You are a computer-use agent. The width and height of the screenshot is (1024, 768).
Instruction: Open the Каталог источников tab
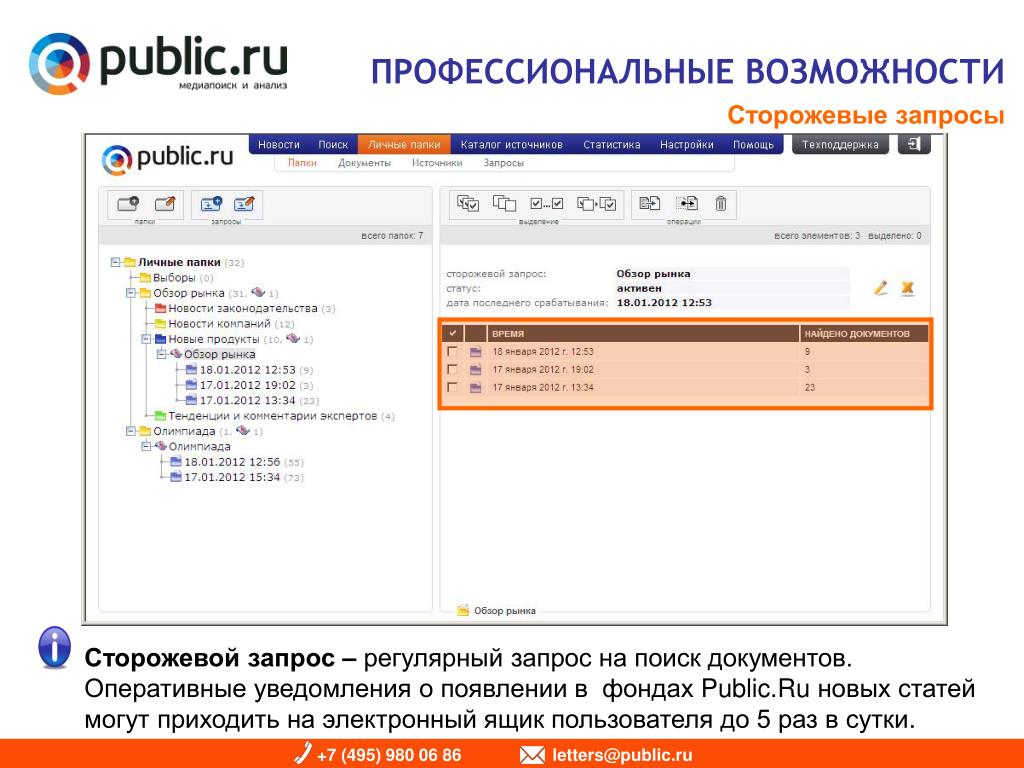click(511, 144)
